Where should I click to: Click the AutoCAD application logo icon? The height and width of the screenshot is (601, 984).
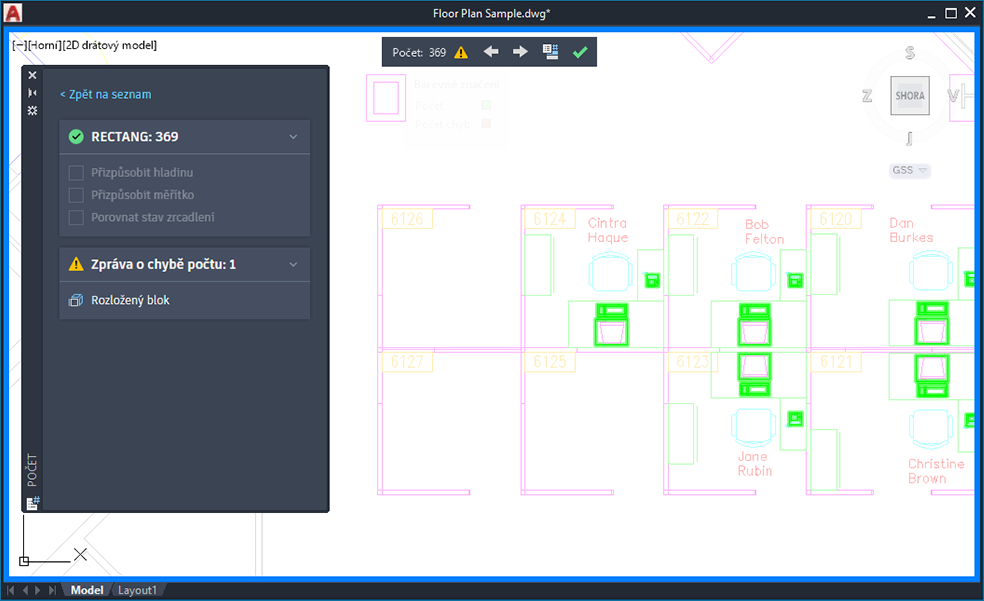tap(13, 13)
